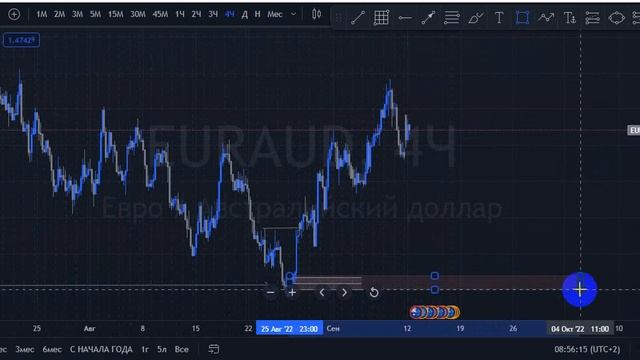Select the 3M timeframe
Viewport: 640px width, 360px height.
(x=78, y=15)
